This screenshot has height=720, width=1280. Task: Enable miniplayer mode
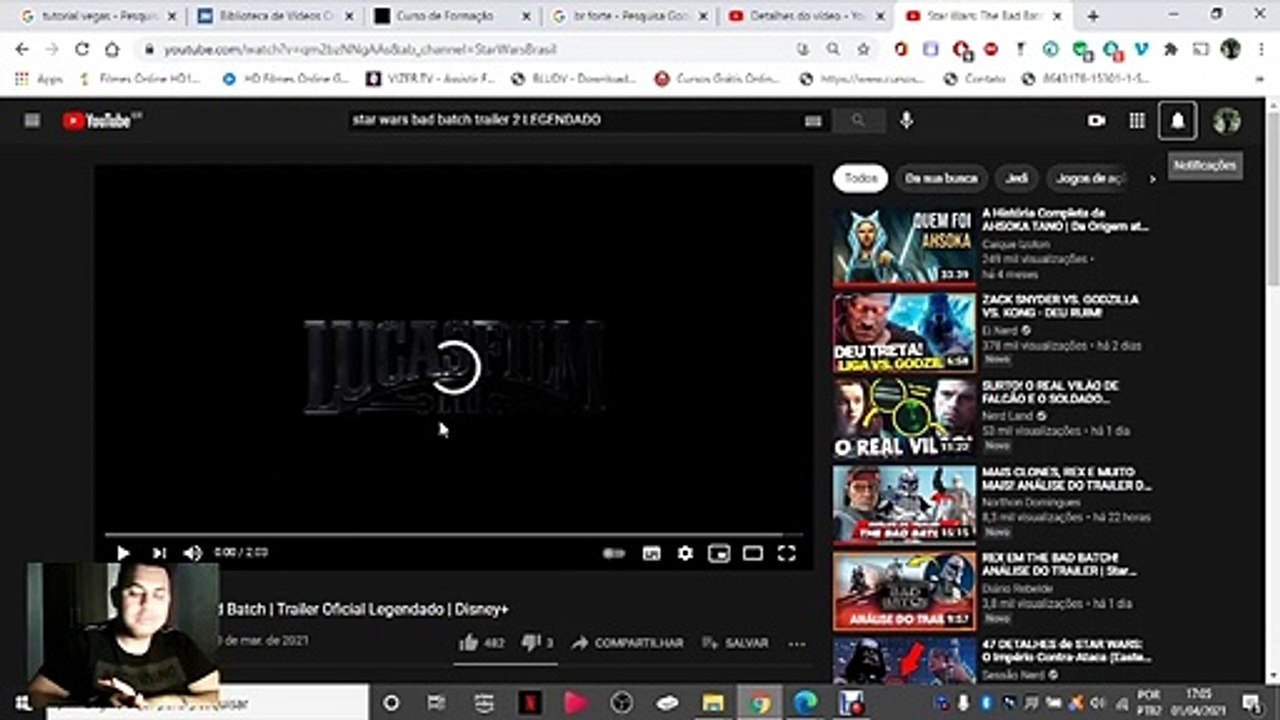(719, 553)
